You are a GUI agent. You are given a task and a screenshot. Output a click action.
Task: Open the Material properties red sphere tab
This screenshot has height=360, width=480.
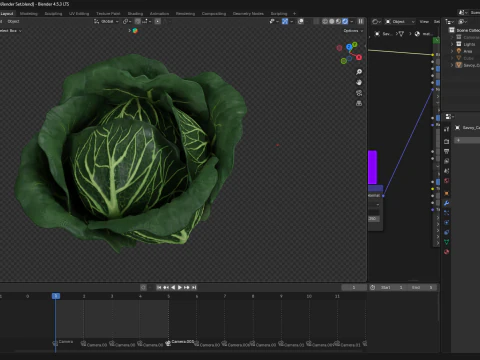click(x=447, y=252)
